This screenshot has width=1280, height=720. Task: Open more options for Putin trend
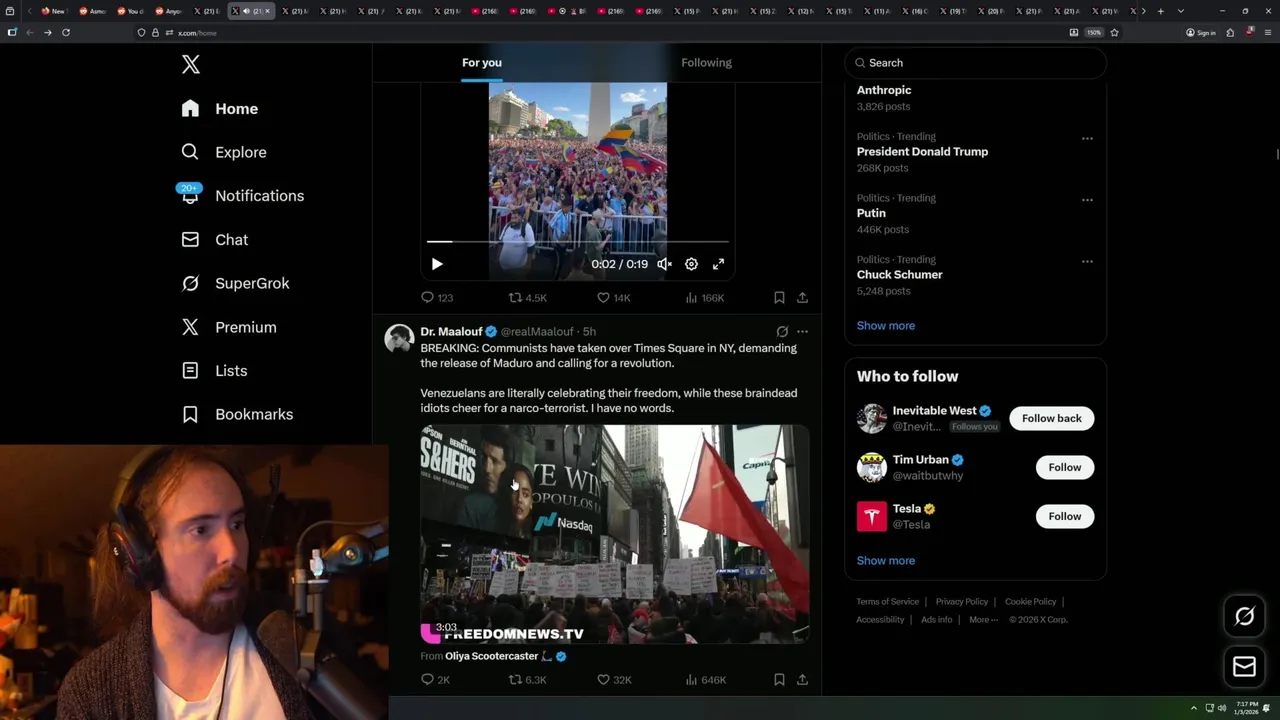(1087, 200)
